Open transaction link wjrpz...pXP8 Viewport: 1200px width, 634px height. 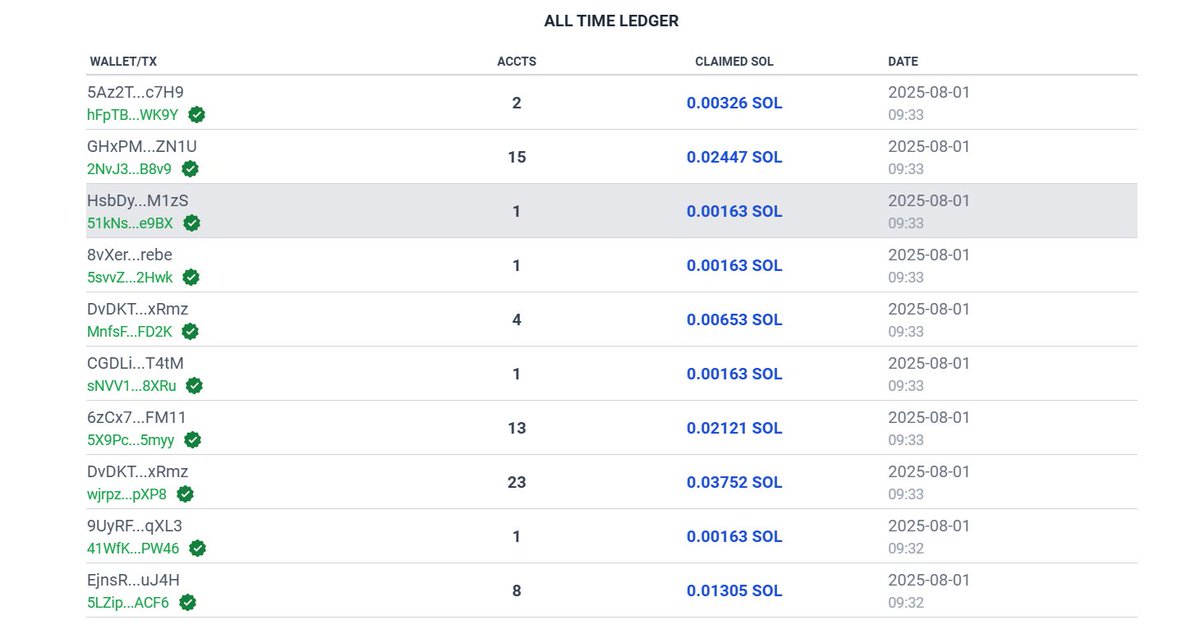click(x=127, y=494)
